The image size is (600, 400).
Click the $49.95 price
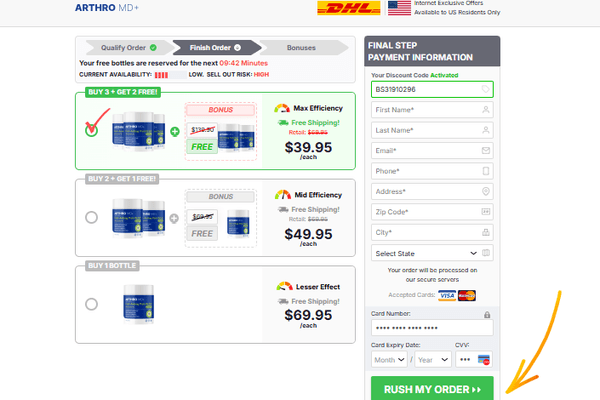[308, 234]
